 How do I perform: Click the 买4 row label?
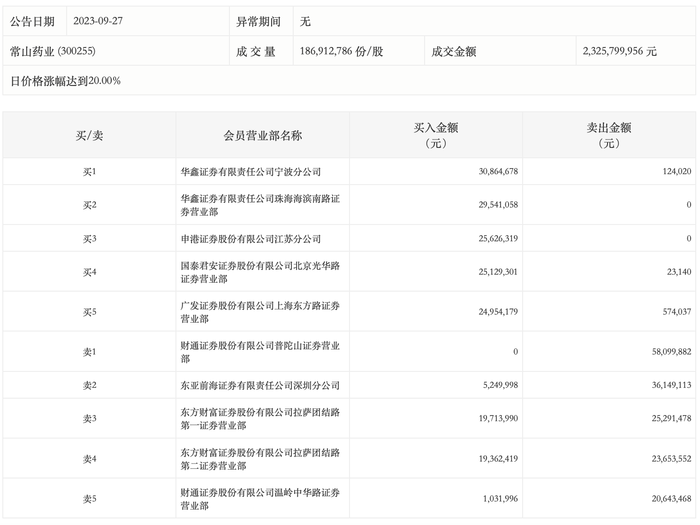[x=89, y=272]
